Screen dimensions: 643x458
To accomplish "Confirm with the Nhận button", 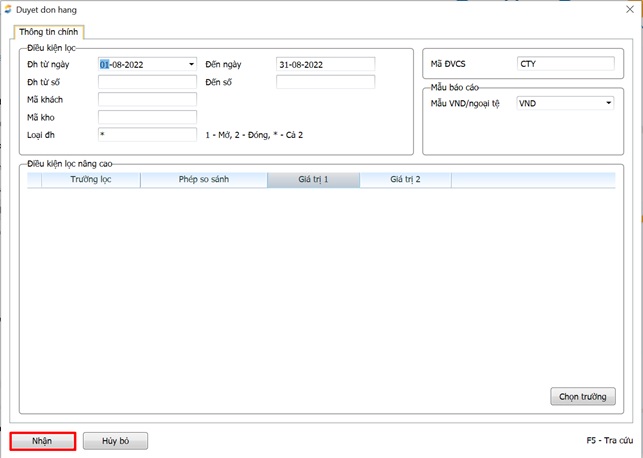I will [x=42, y=440].
